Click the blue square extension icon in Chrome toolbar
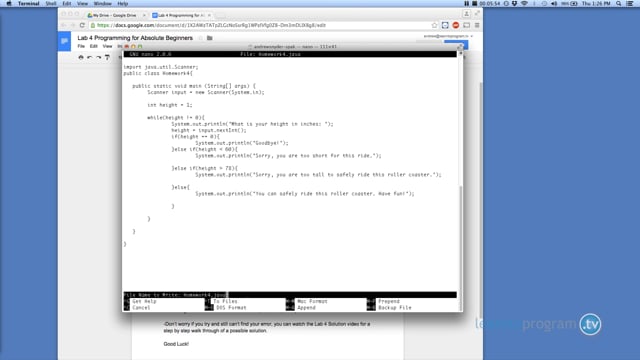Viewport: 640px width, 360px height. pos(445,25)
